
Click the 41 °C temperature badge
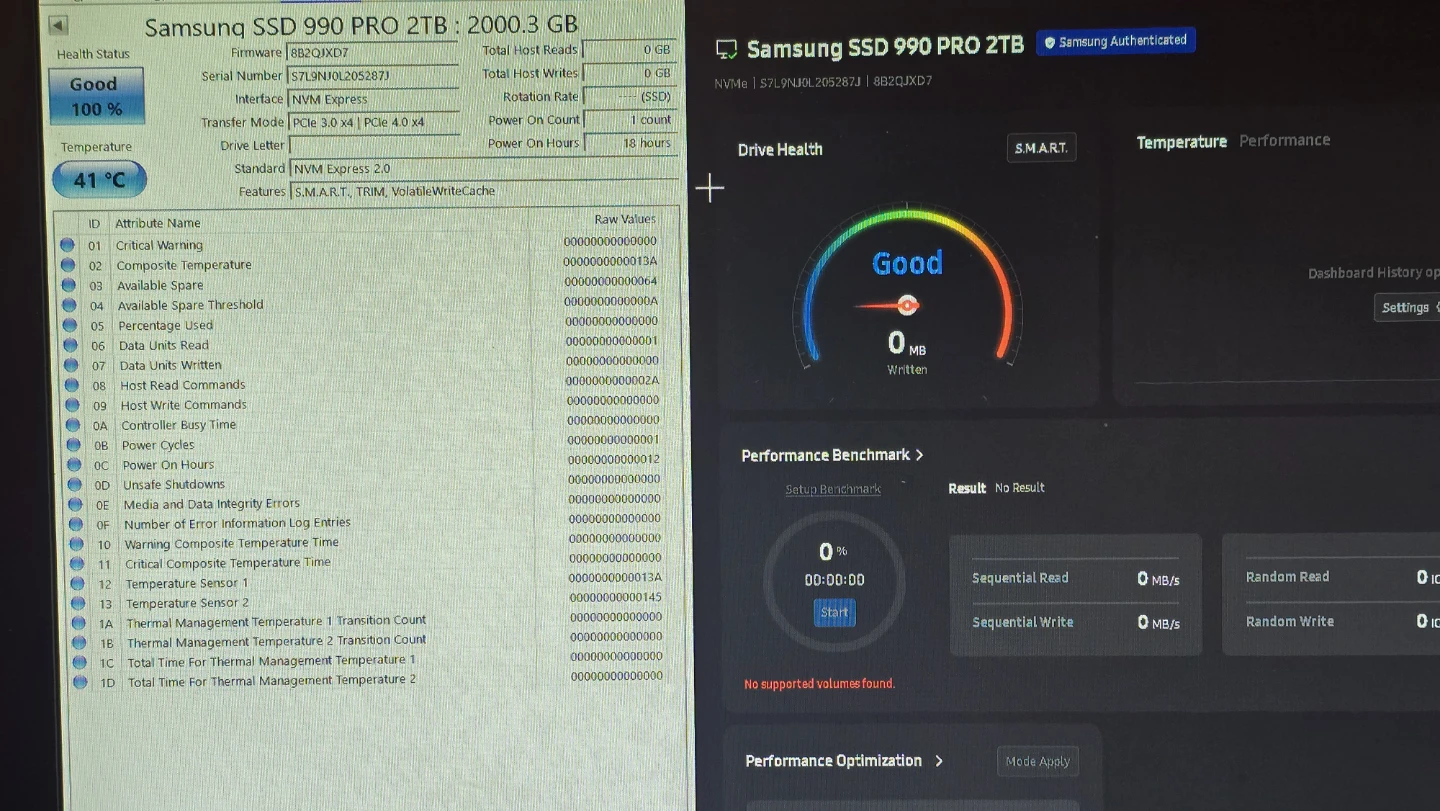pos(100,180)
